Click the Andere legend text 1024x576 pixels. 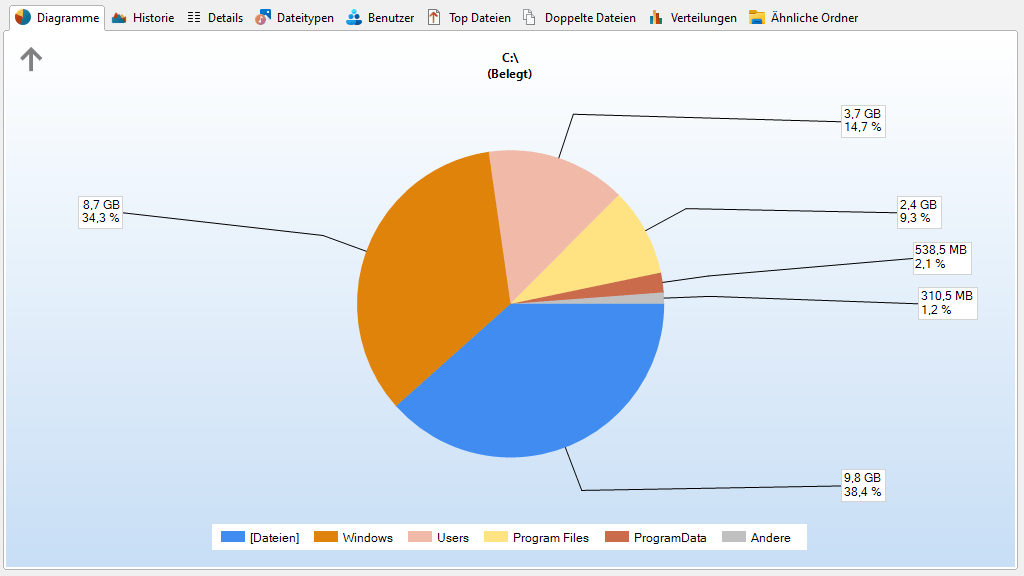point(771,537)
